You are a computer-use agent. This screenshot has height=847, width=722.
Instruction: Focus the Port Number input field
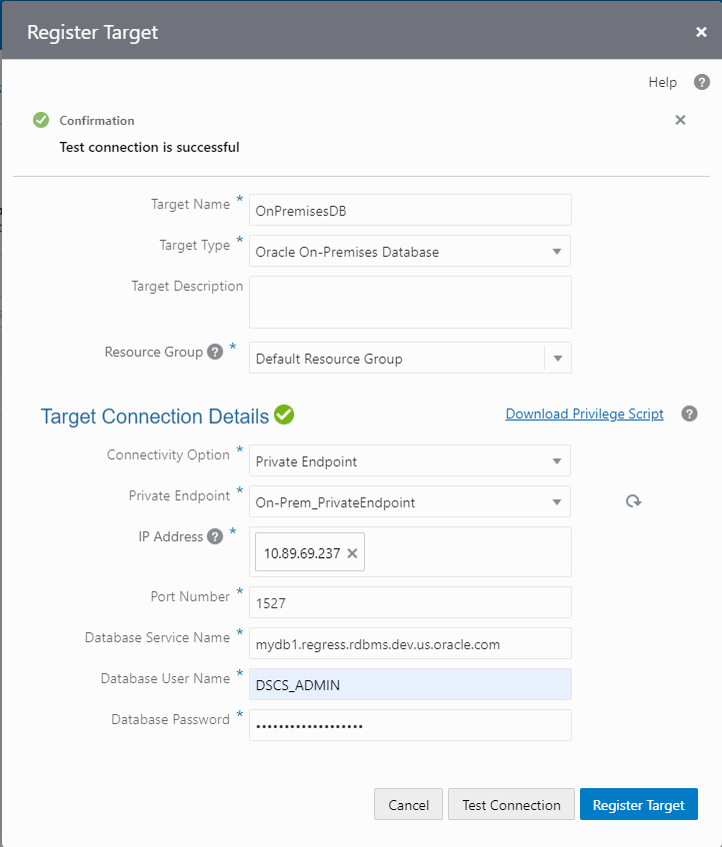(410, 603)
